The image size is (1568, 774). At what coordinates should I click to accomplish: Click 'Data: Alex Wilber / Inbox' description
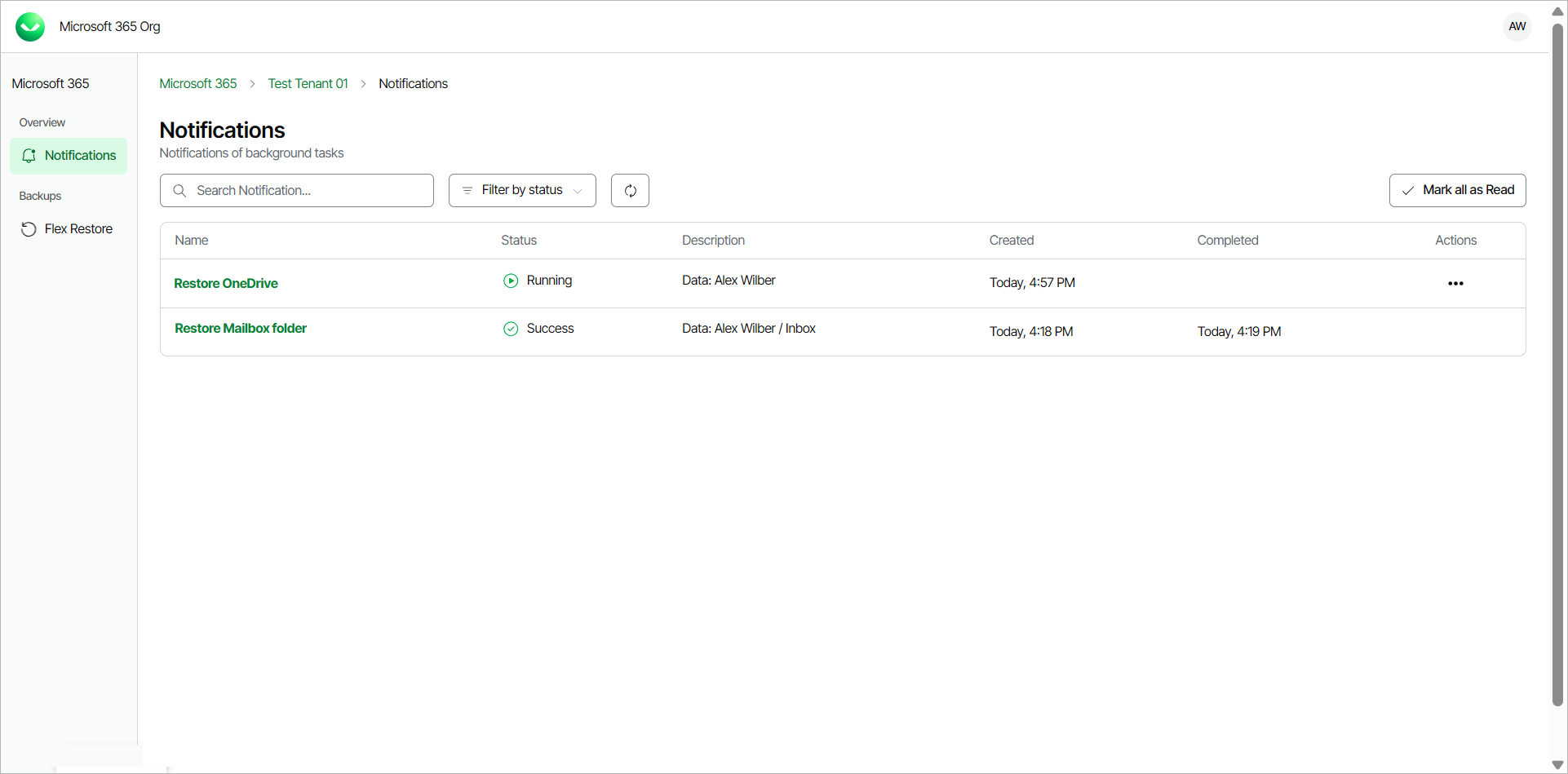pyautogui.click(x=749, y=328)
